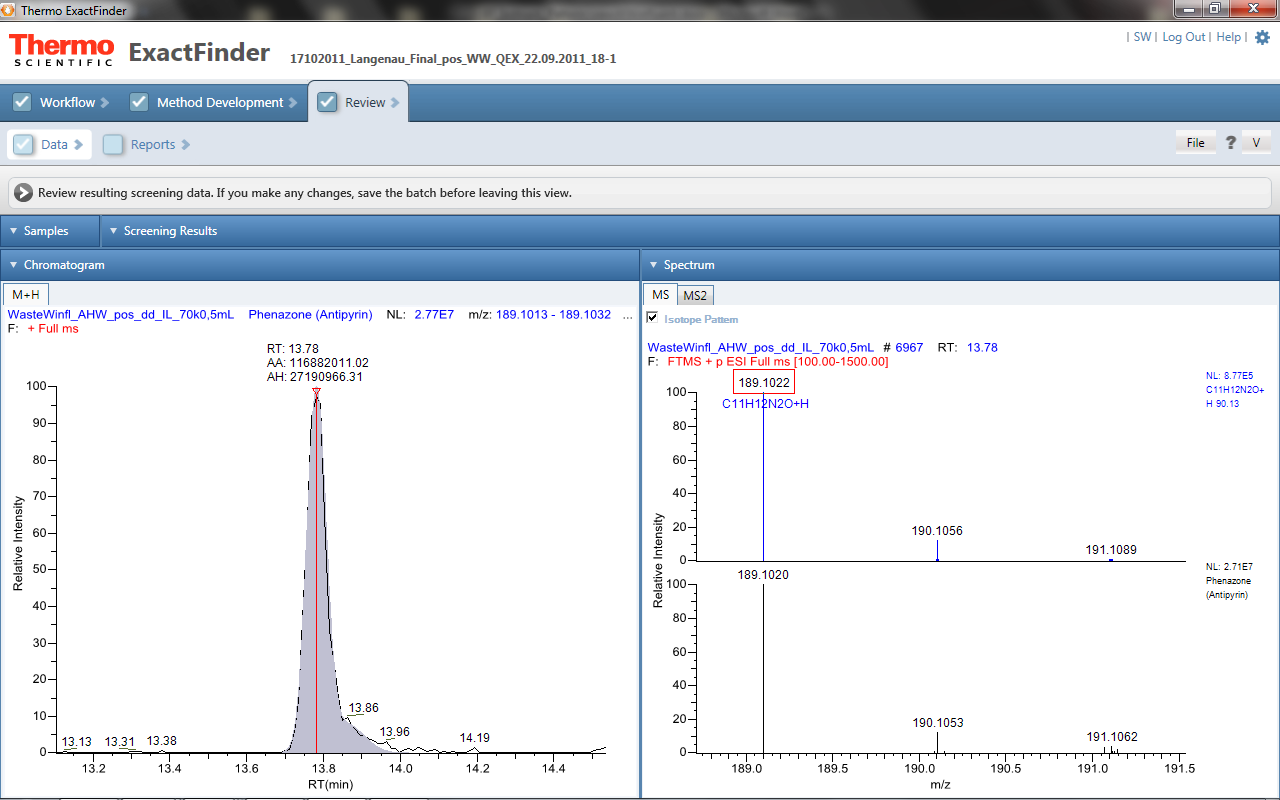Click the scan number 6967 text

[909, 347]
